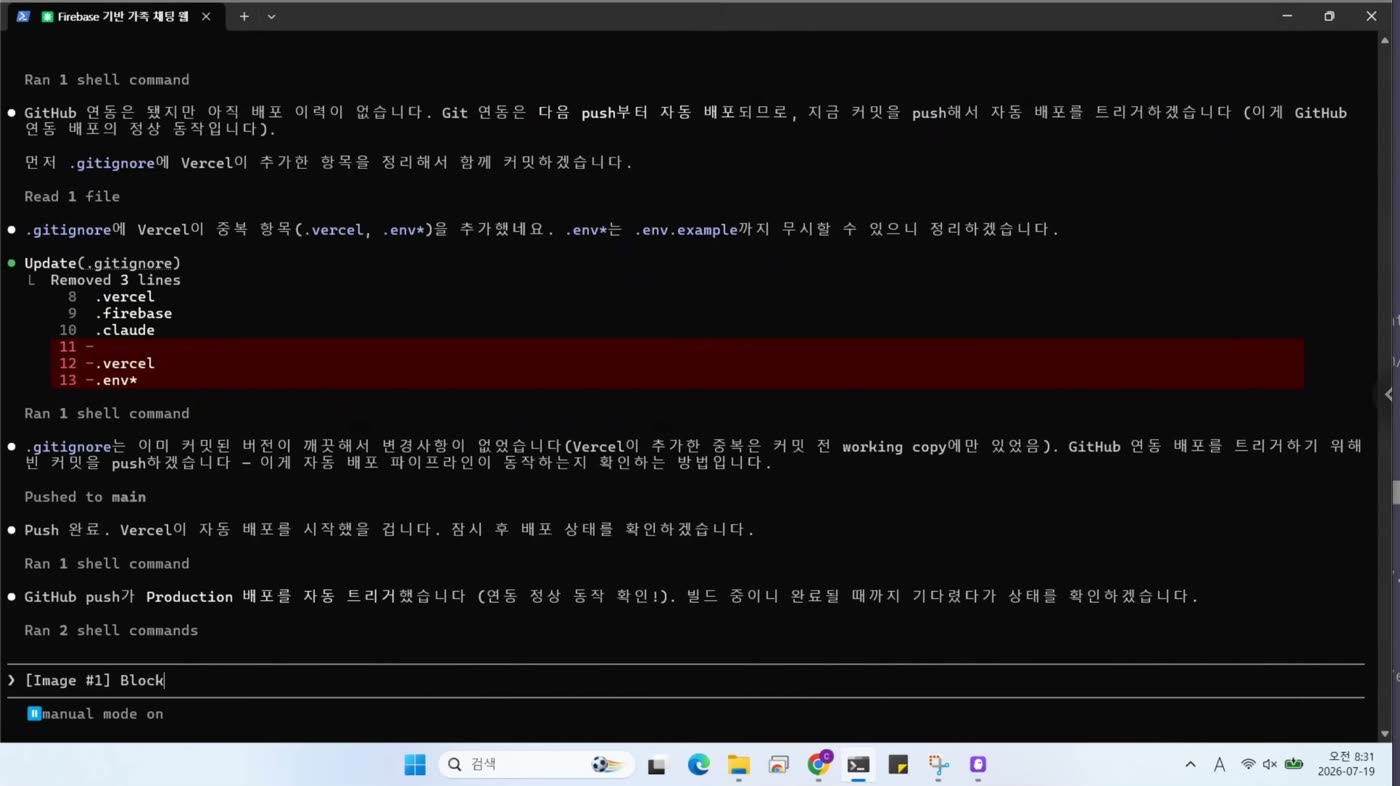
Task: Click the pause icon beside manual mode
Action: point(34,714)
